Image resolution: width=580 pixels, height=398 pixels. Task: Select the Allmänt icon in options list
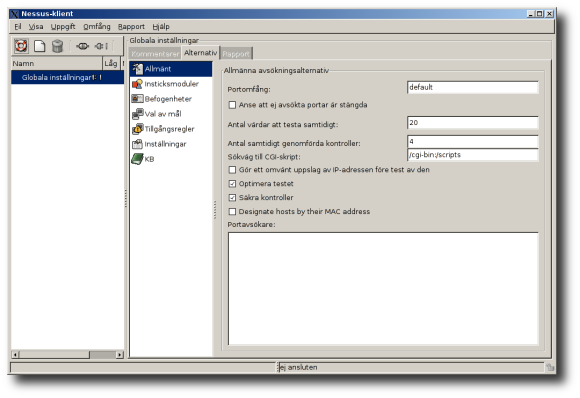click(x=137, y=69)
